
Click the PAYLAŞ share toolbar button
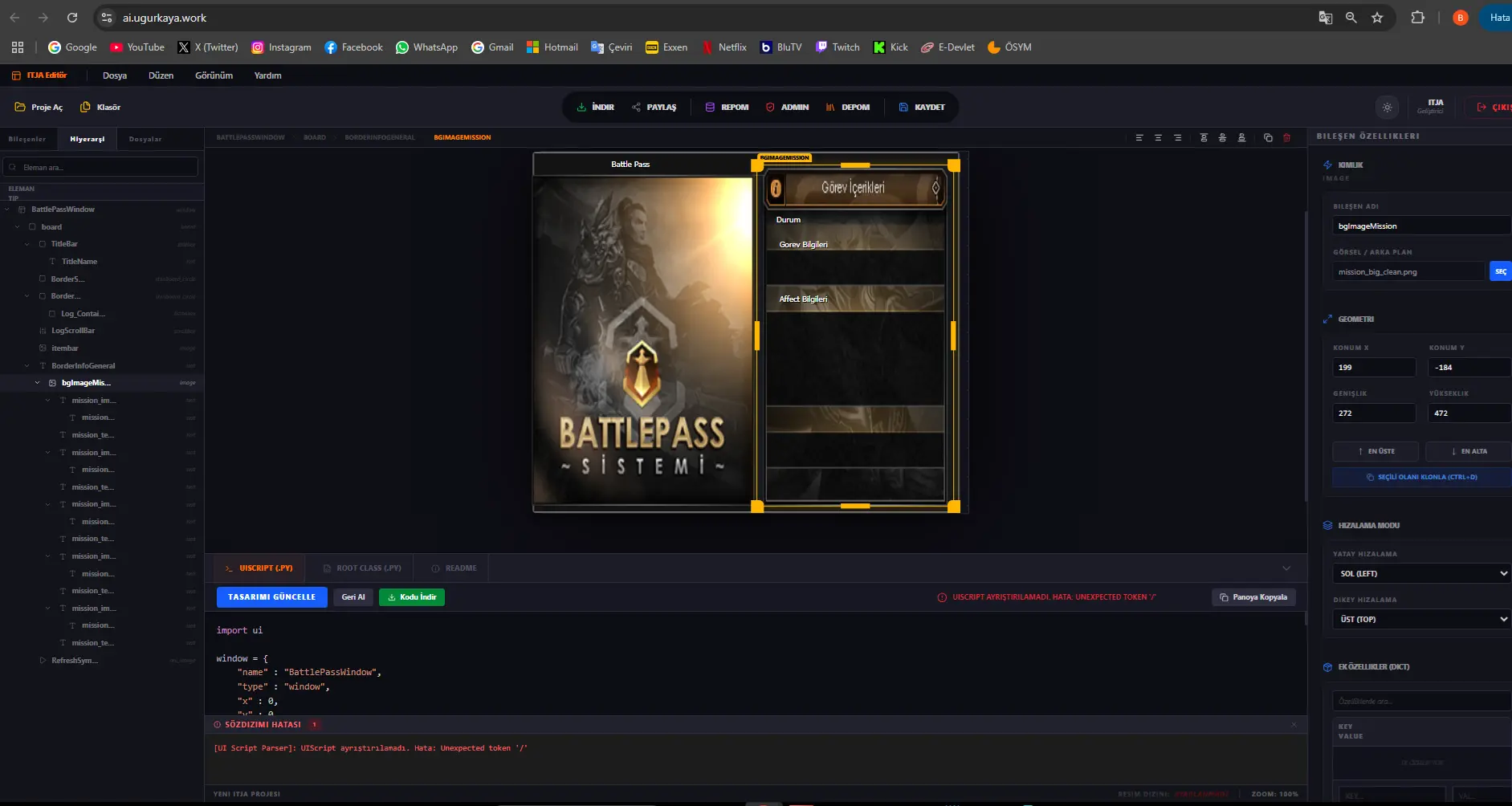654,107
